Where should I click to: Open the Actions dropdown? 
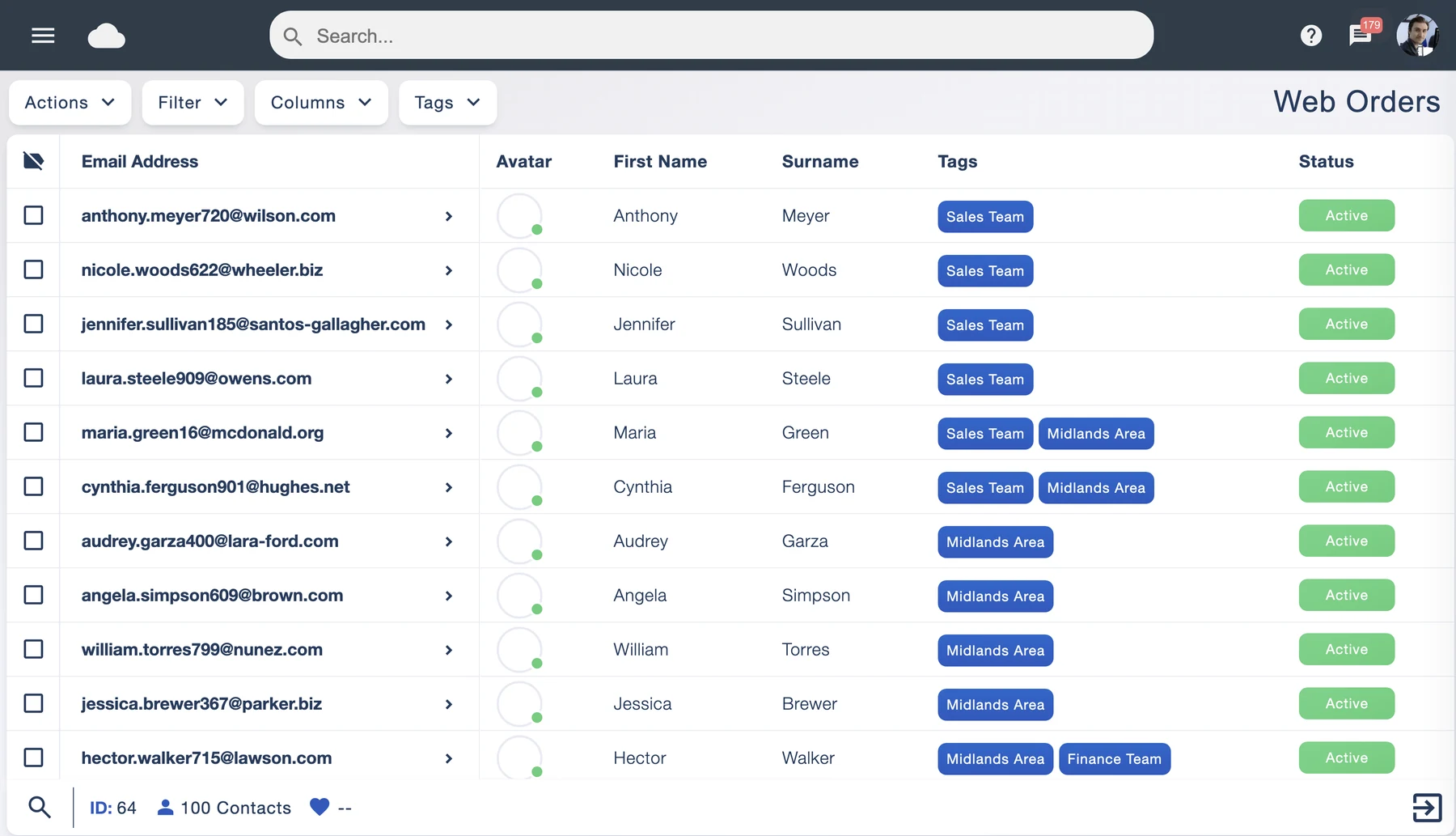click(x=70, y=103)
